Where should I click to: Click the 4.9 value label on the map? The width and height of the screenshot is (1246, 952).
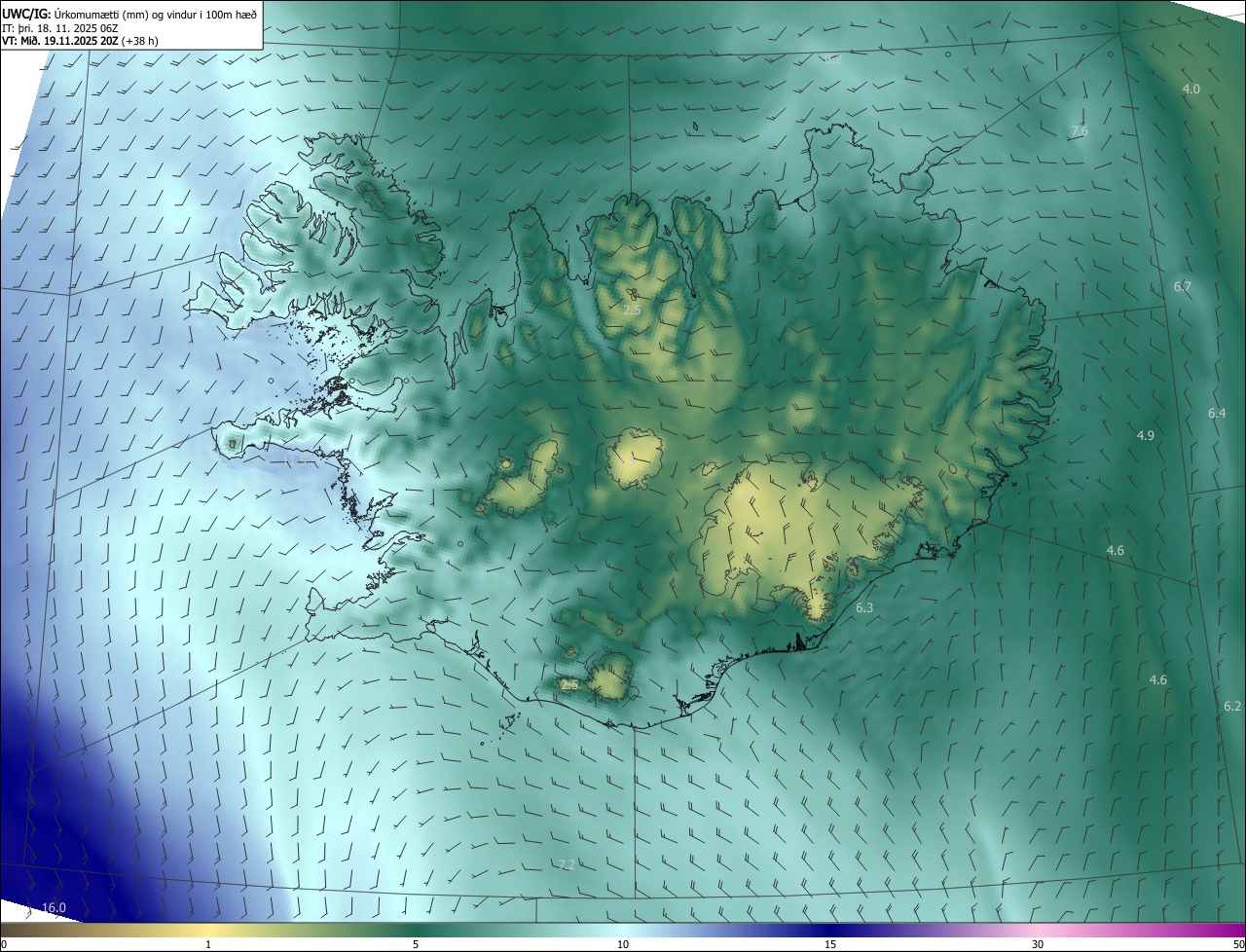click(1146, 435)
